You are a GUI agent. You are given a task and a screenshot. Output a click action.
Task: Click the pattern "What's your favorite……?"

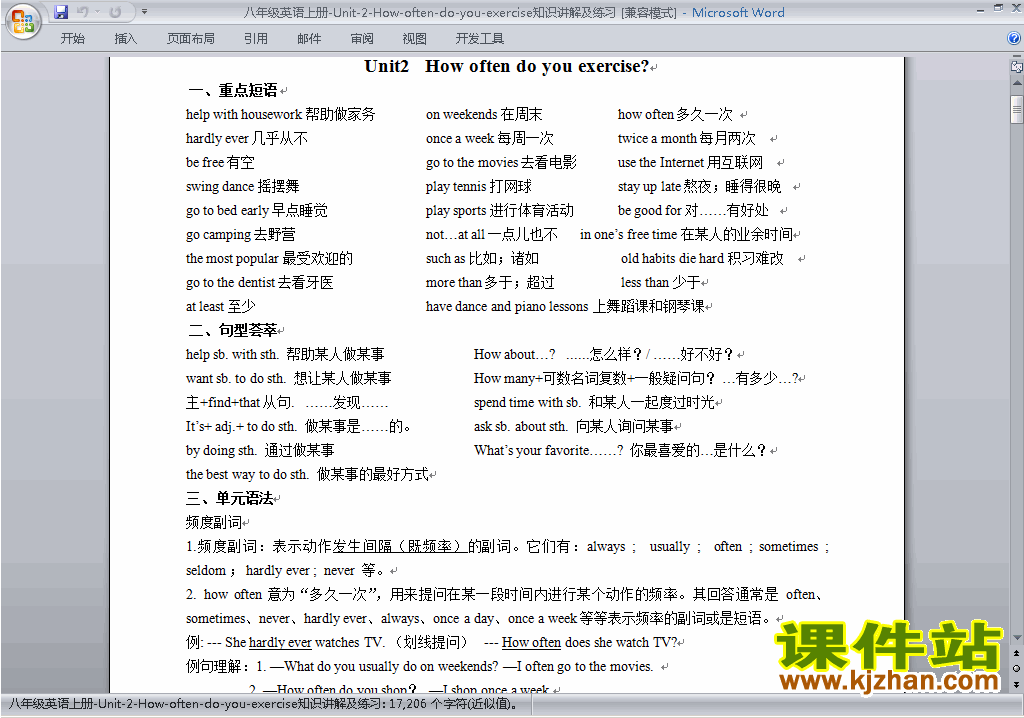[x=549, y=450]
